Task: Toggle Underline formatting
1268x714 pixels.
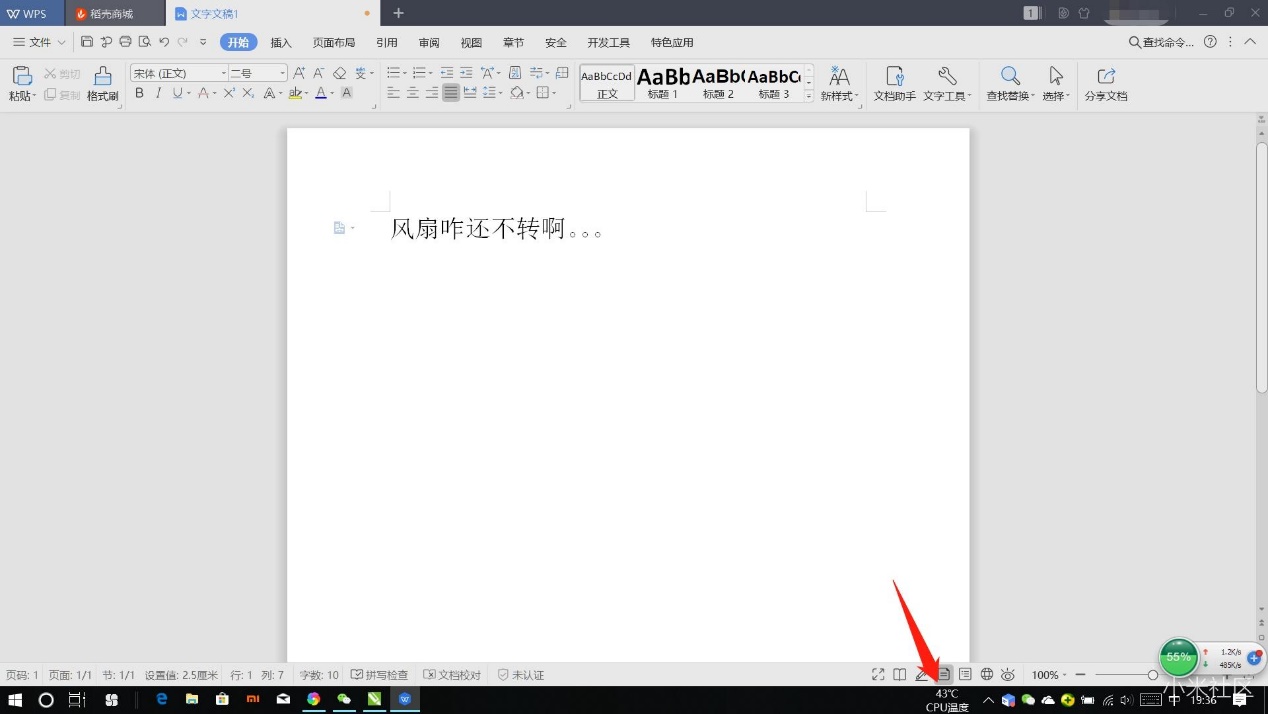Action: coord(177,93)
